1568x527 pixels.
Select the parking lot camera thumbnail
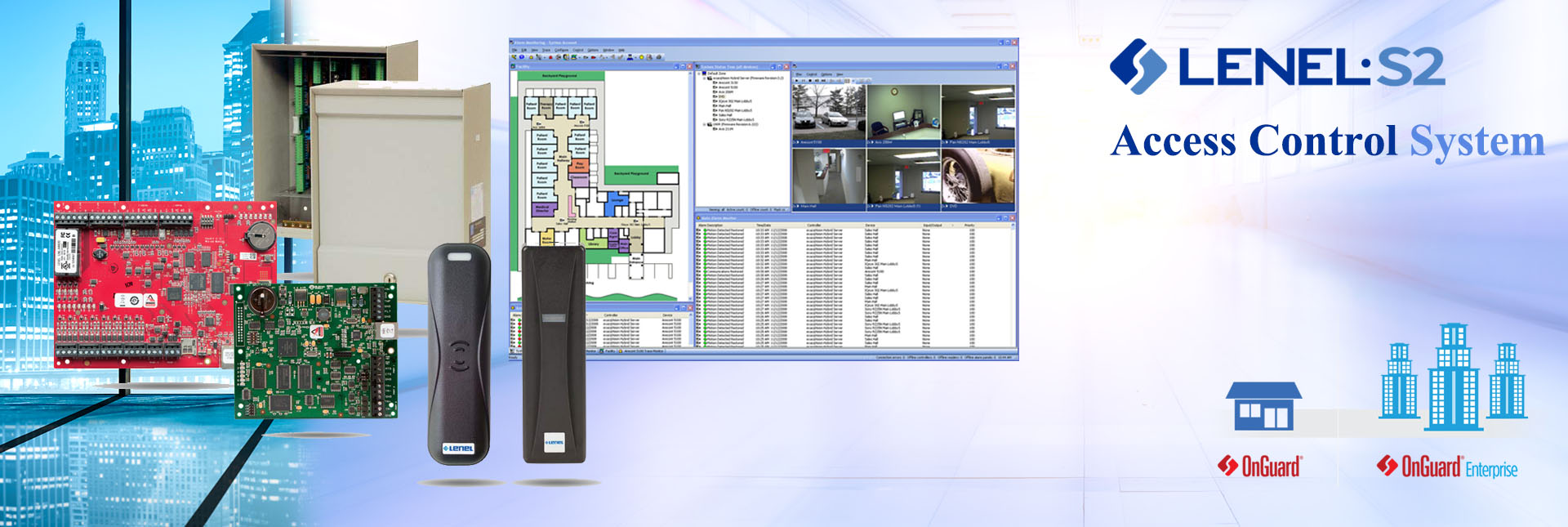(x=828, y=113)
